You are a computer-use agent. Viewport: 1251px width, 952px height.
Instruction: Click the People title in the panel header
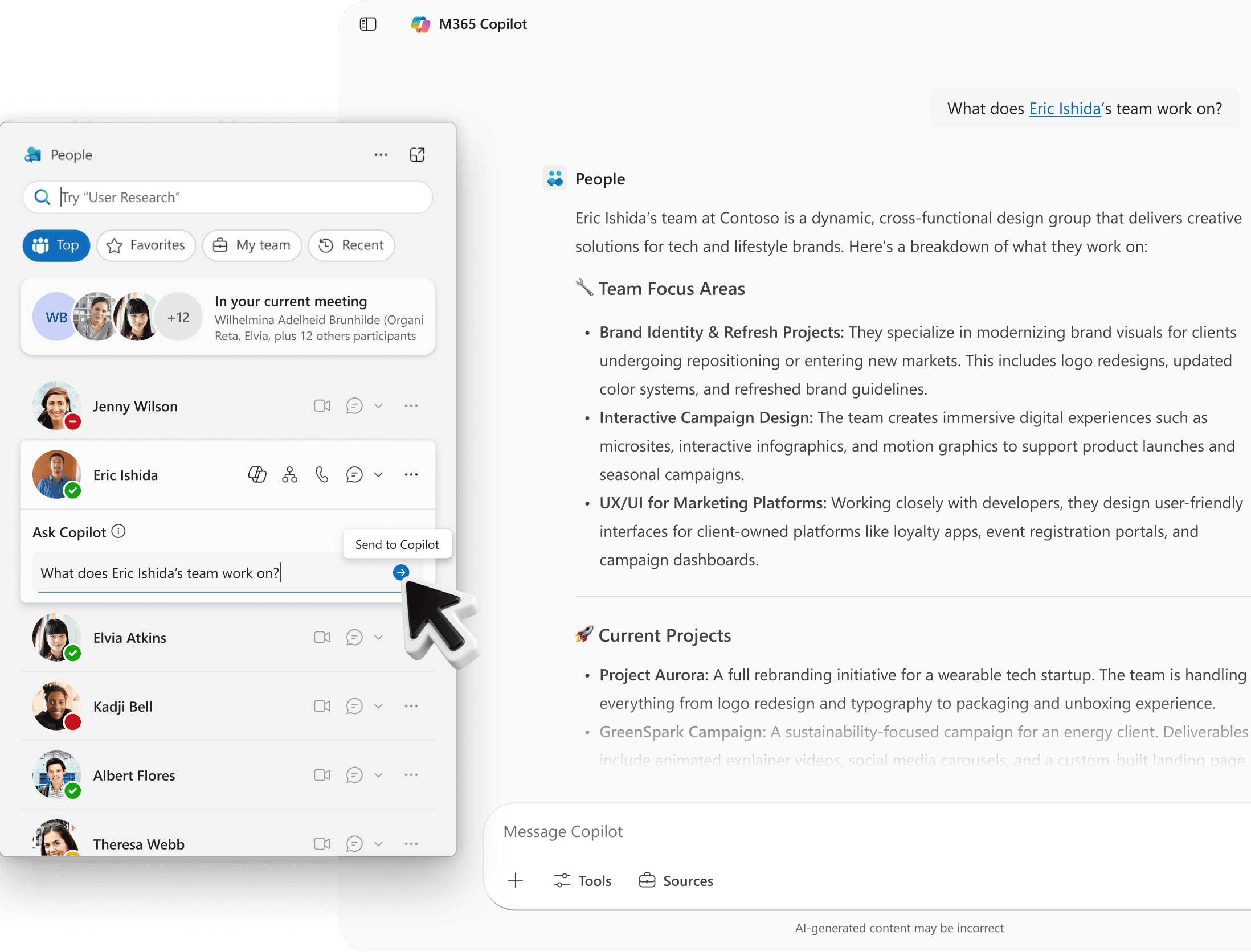point(71,155)
